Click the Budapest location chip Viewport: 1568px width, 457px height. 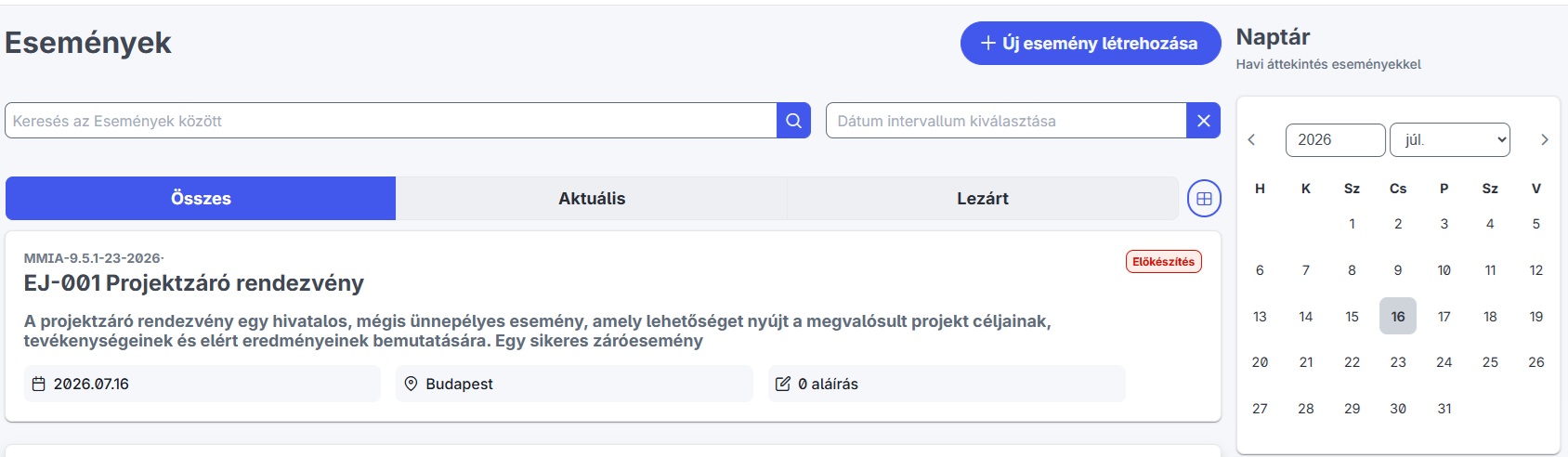574,384
